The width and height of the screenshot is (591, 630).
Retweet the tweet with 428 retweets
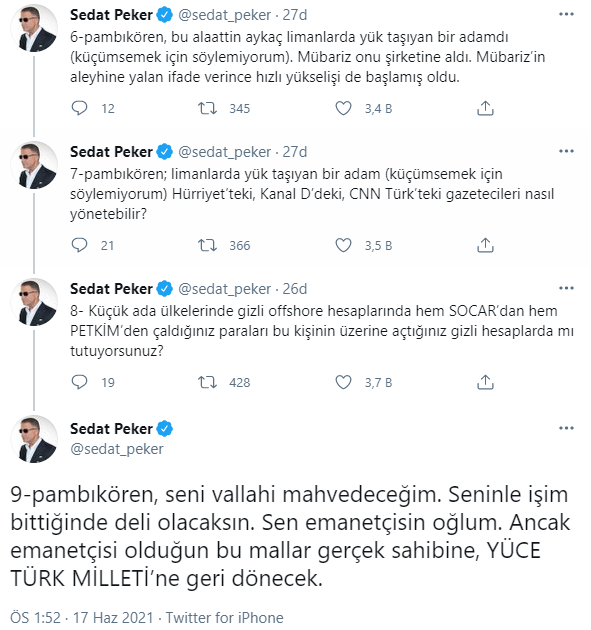207,382
